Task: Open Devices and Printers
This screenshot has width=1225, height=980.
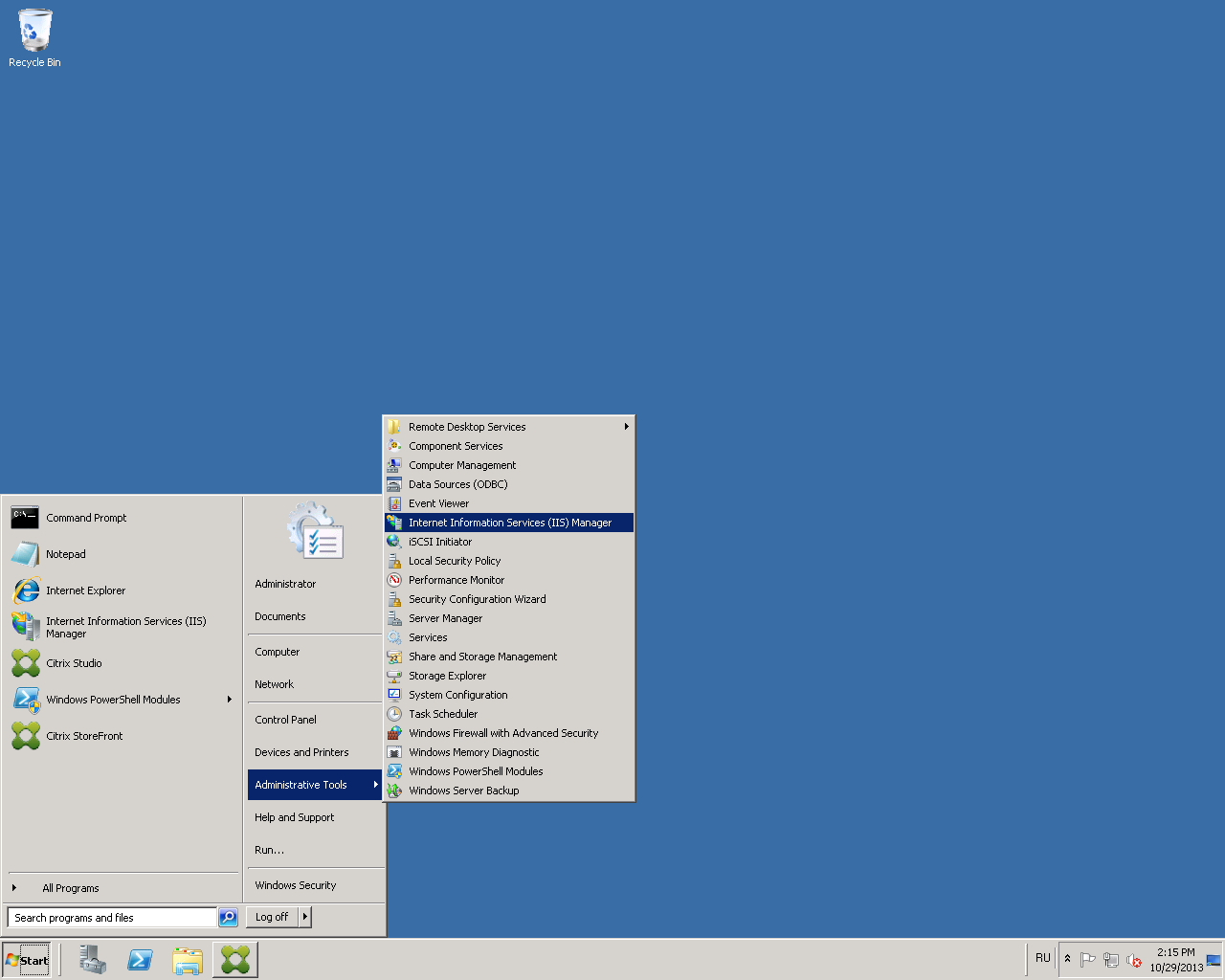Action: coord(315,752)
